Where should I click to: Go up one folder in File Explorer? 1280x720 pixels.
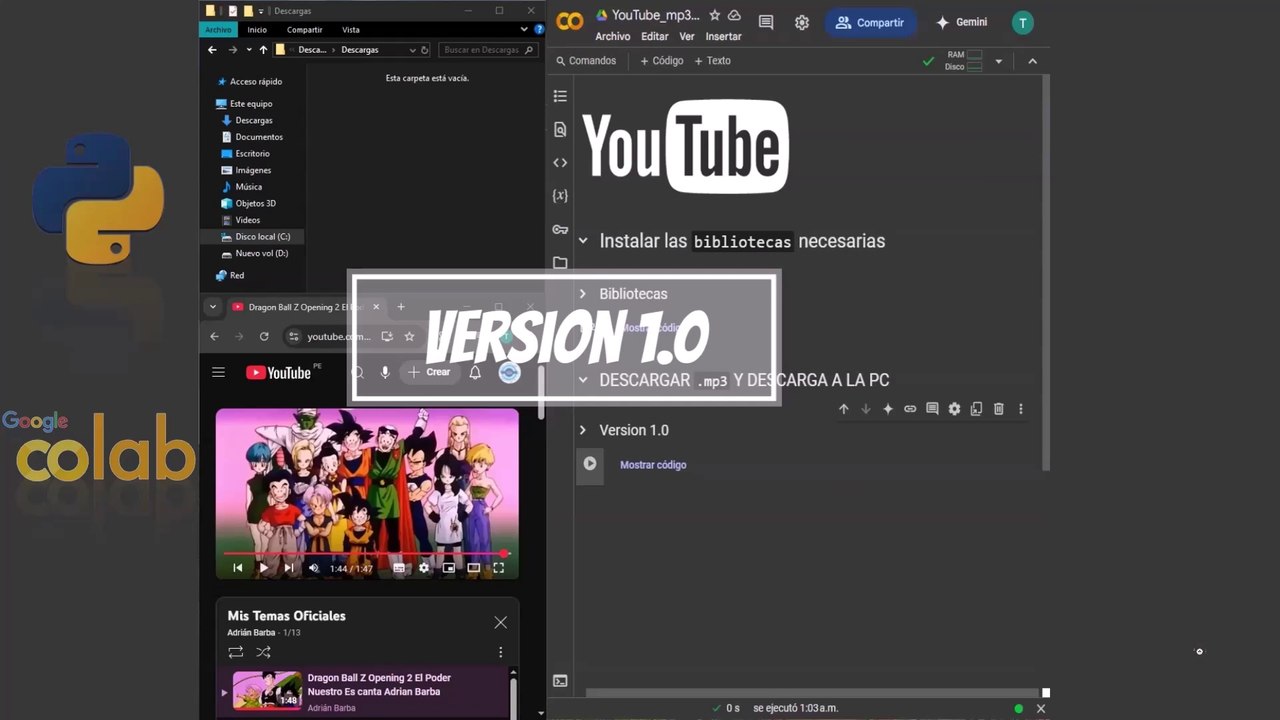coord(263,50)
